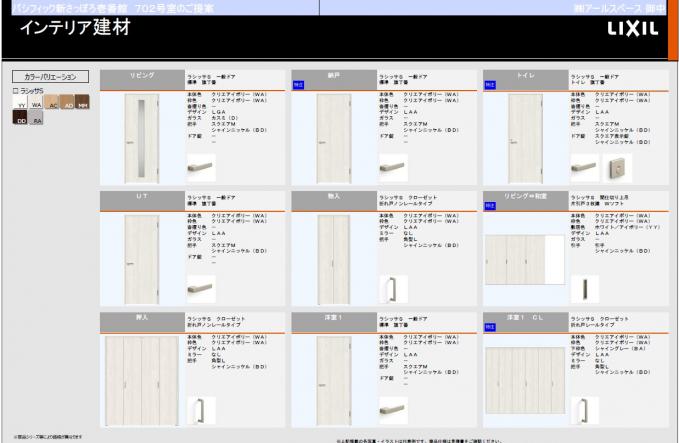Screen dimensions: 679x443
Task: Click the カラーバリエーション button
Action: 50,77
